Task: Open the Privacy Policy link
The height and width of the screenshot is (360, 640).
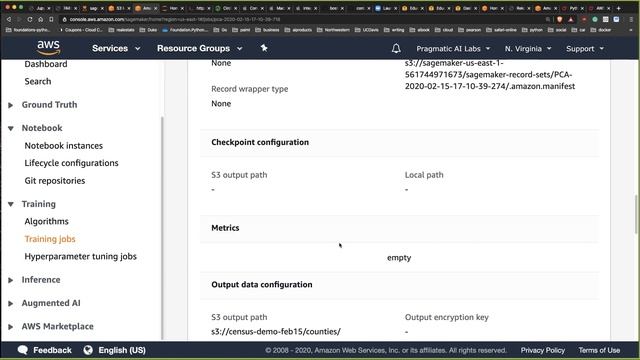Action: pyautogui.click(x=542, y=350)
